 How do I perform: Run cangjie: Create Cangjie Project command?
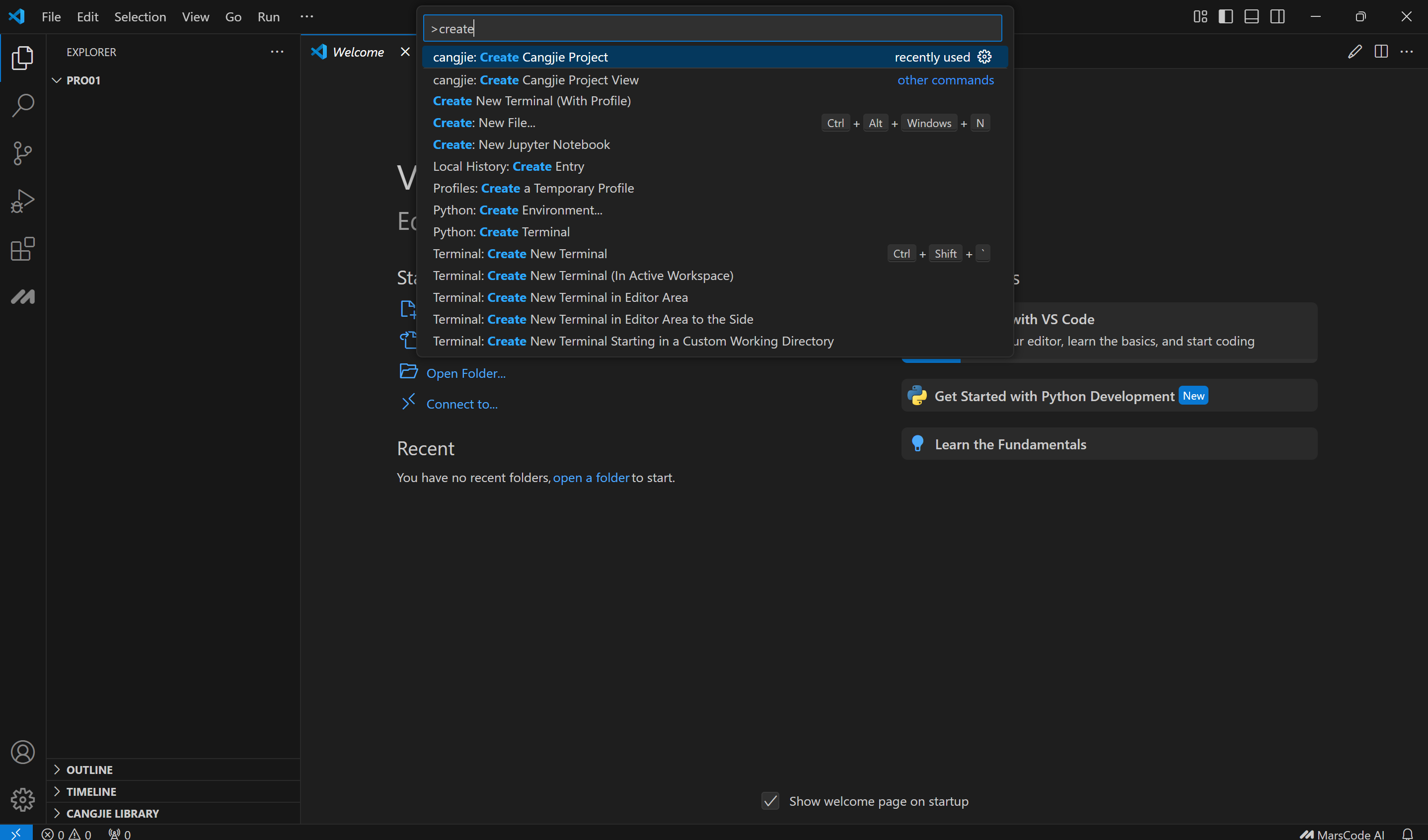click(715, 57)
